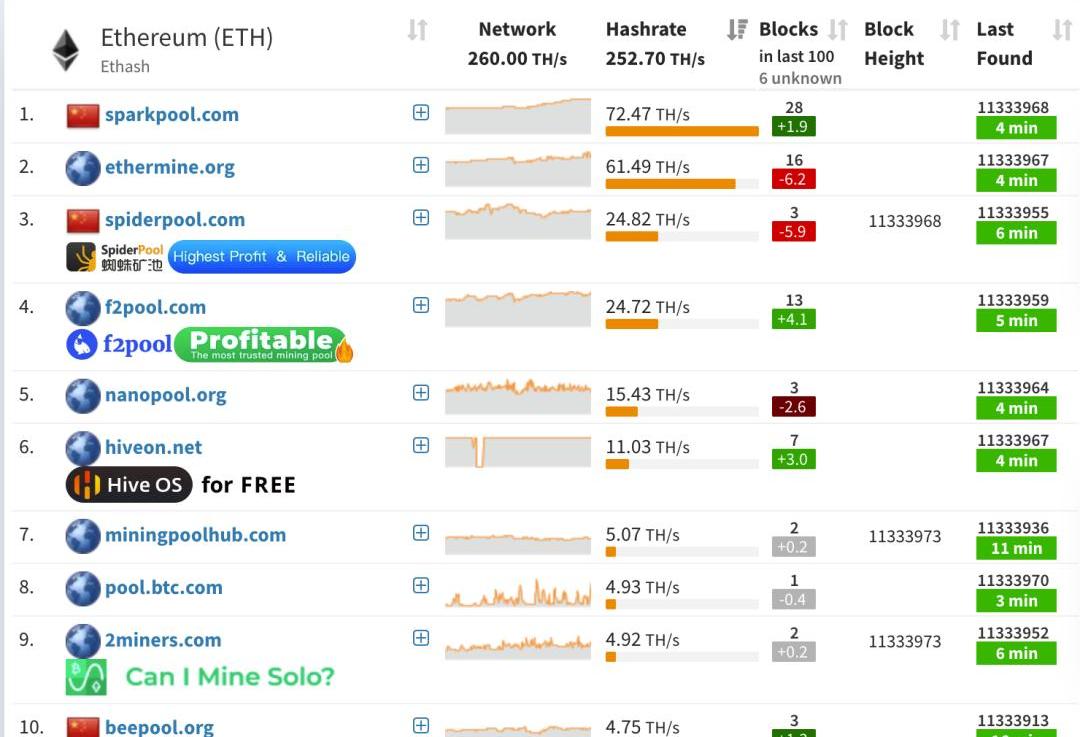Expand pool.btc.com row details
Viewport: 1080px width, 737px height.
click(421, 585)
